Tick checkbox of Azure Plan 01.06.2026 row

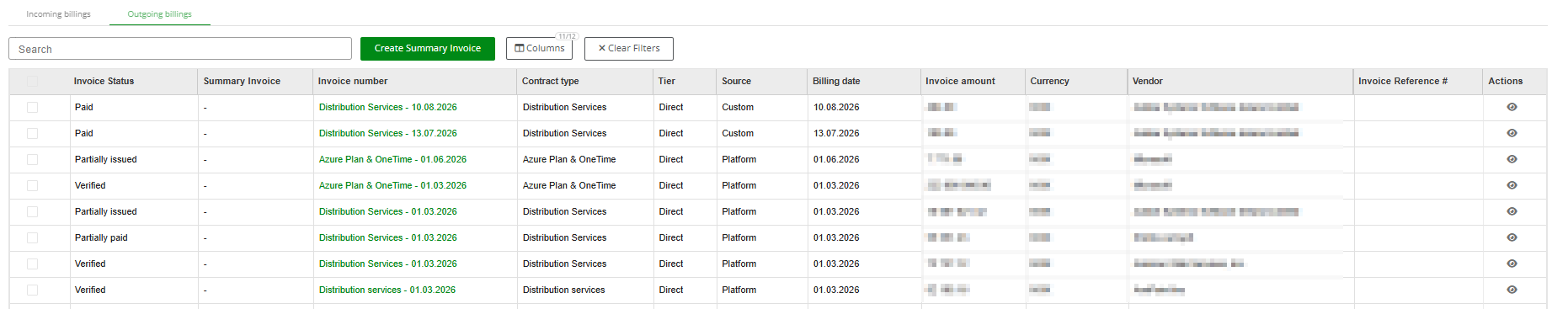click(x=32, y=160)
